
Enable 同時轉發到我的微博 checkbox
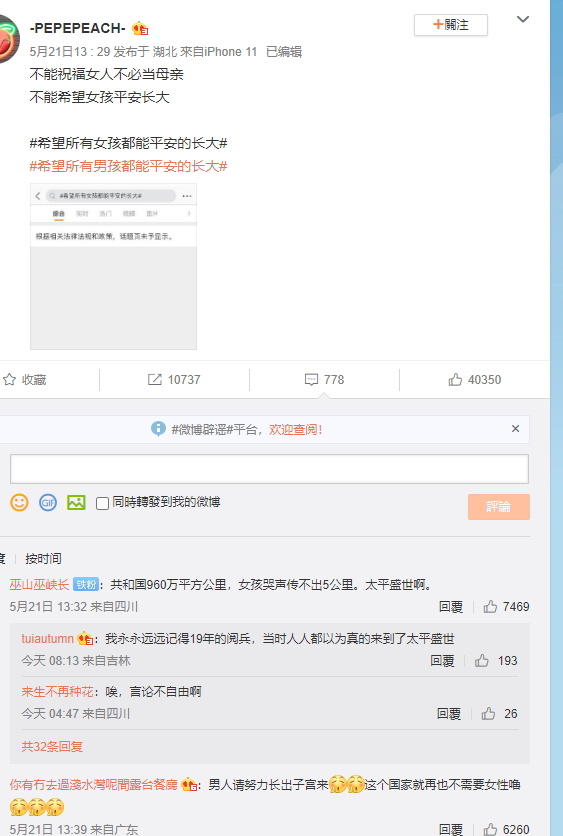point(102,503)
